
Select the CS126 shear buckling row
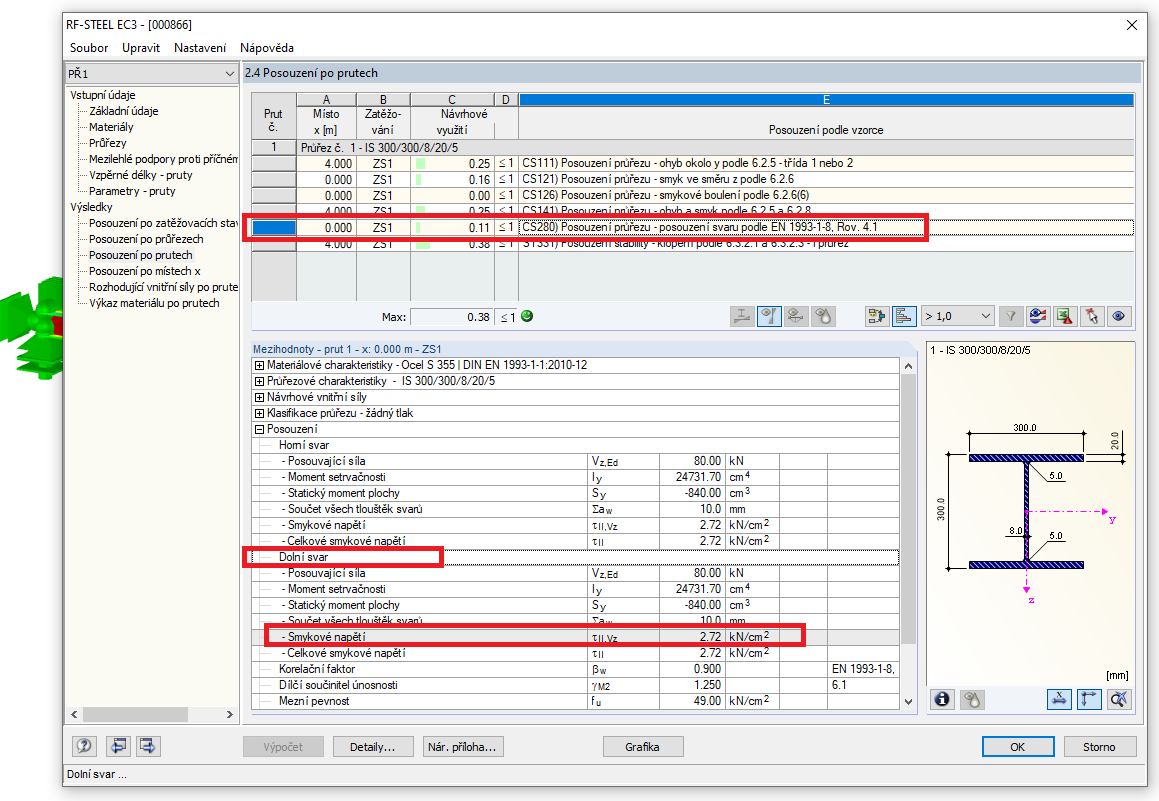pyautogui.click(x=693, y=196)
